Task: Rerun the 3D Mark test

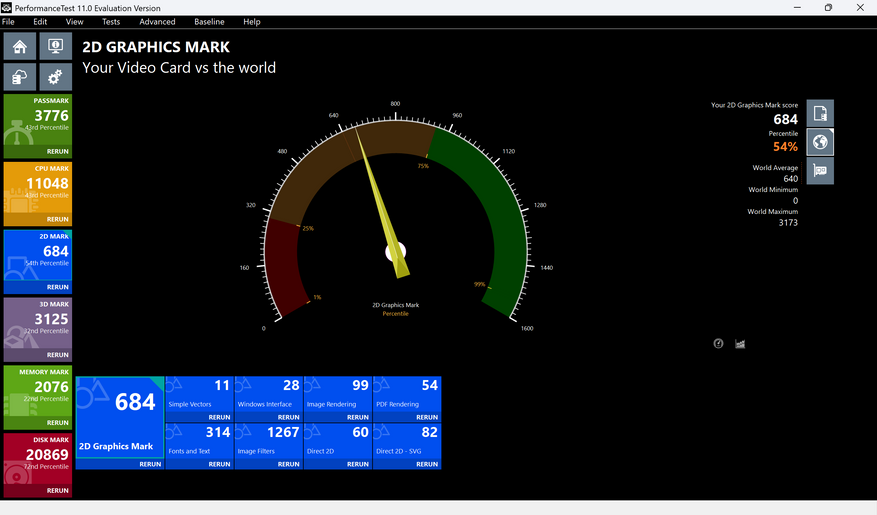Action: (x=58, y=355)
